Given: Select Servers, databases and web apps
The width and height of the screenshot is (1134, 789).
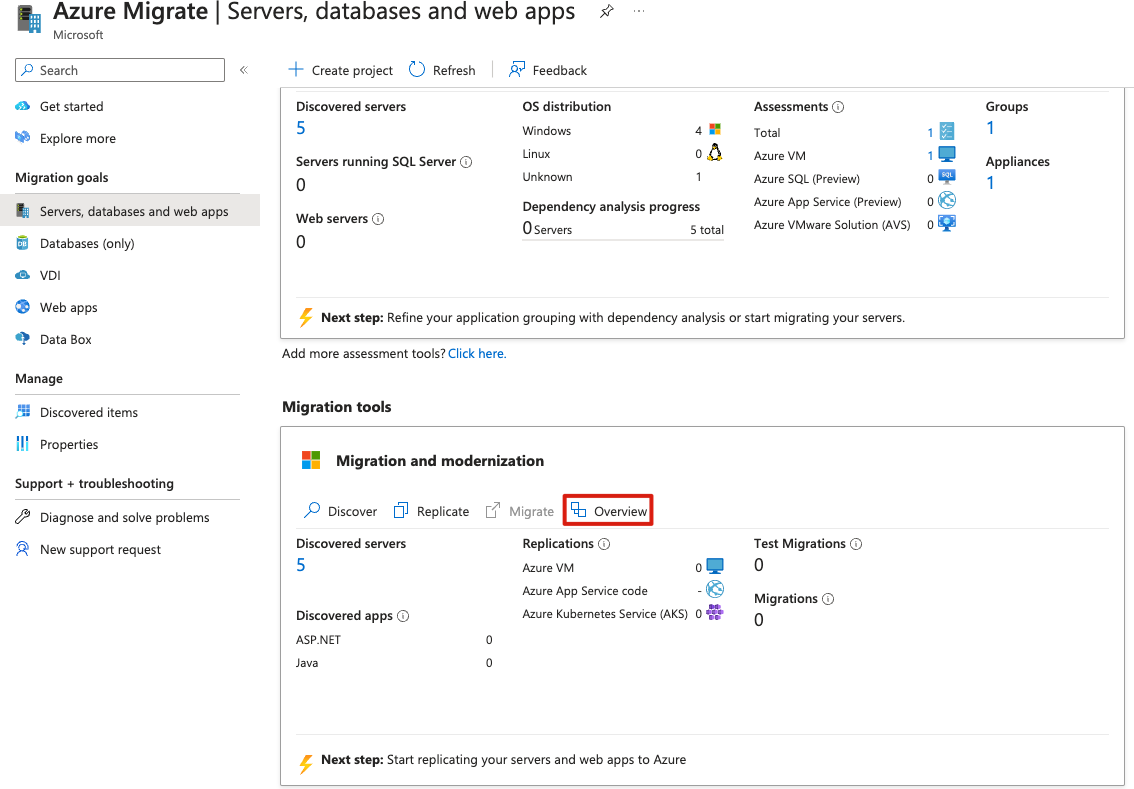Looking at the screenshot, I should tap(130, 211).
